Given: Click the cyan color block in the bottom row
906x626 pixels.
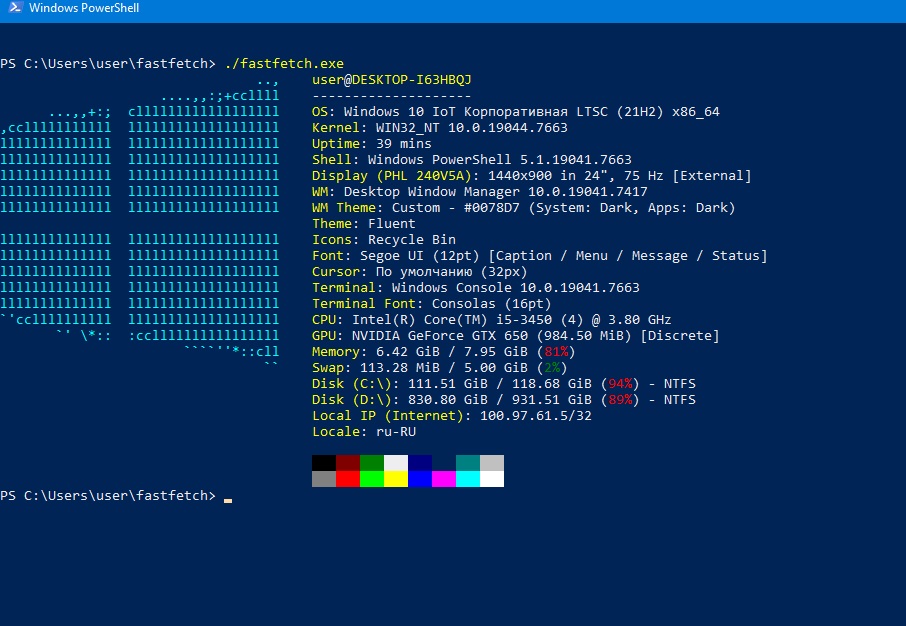Looking at the screenshot, I should [x=467, y=479].
